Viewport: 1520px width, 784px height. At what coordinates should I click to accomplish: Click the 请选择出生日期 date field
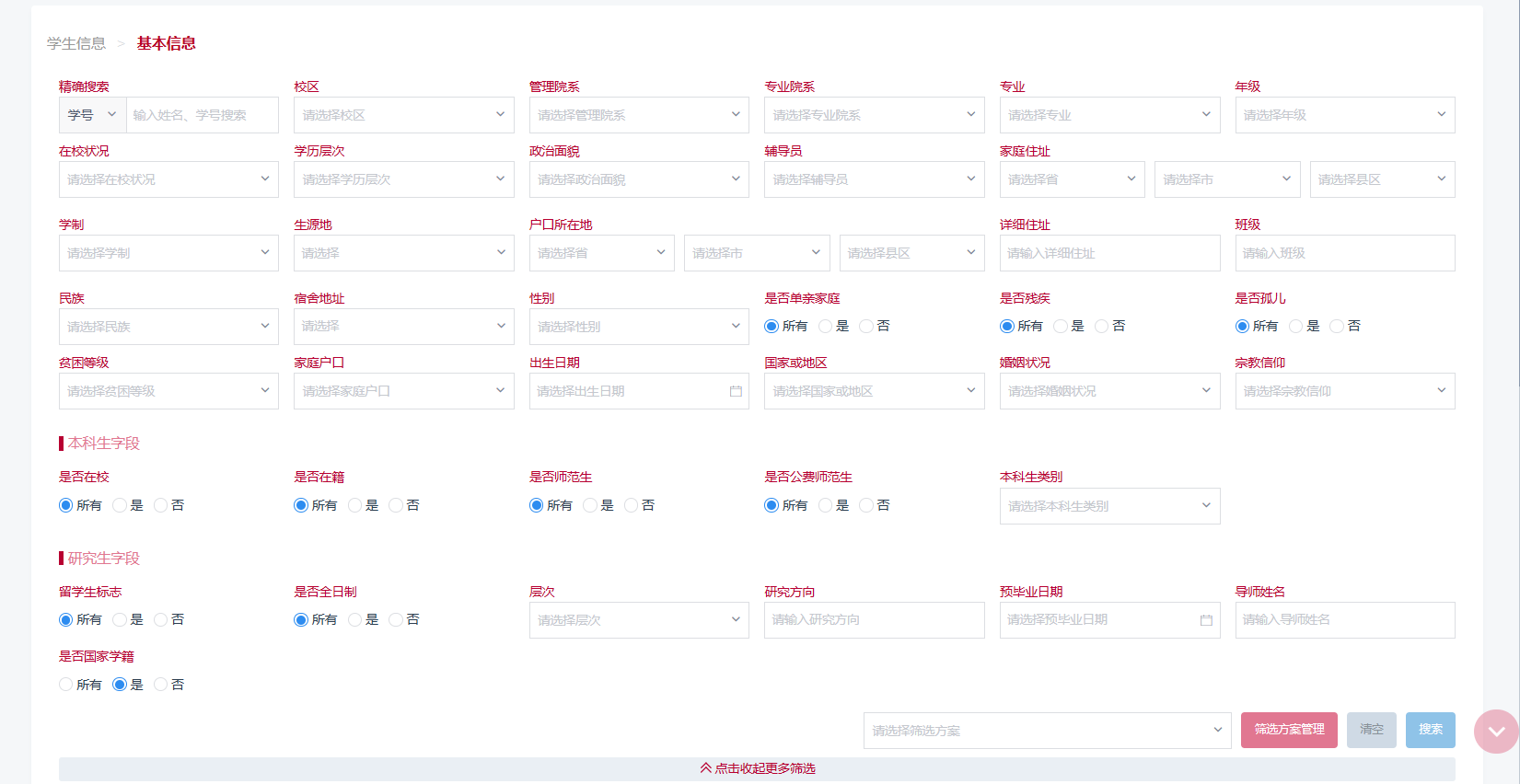(639, 391)
